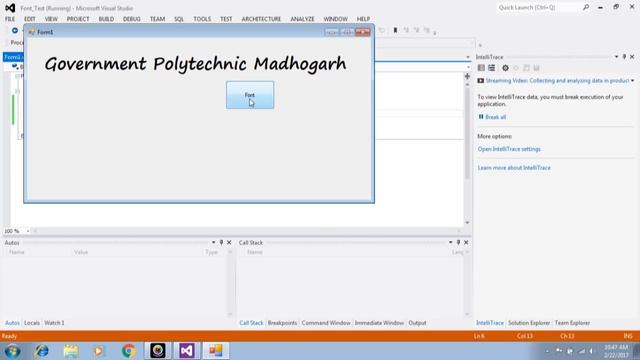
Task: Click the bookmark toolbar icon
Action: (x=395, y=30)
